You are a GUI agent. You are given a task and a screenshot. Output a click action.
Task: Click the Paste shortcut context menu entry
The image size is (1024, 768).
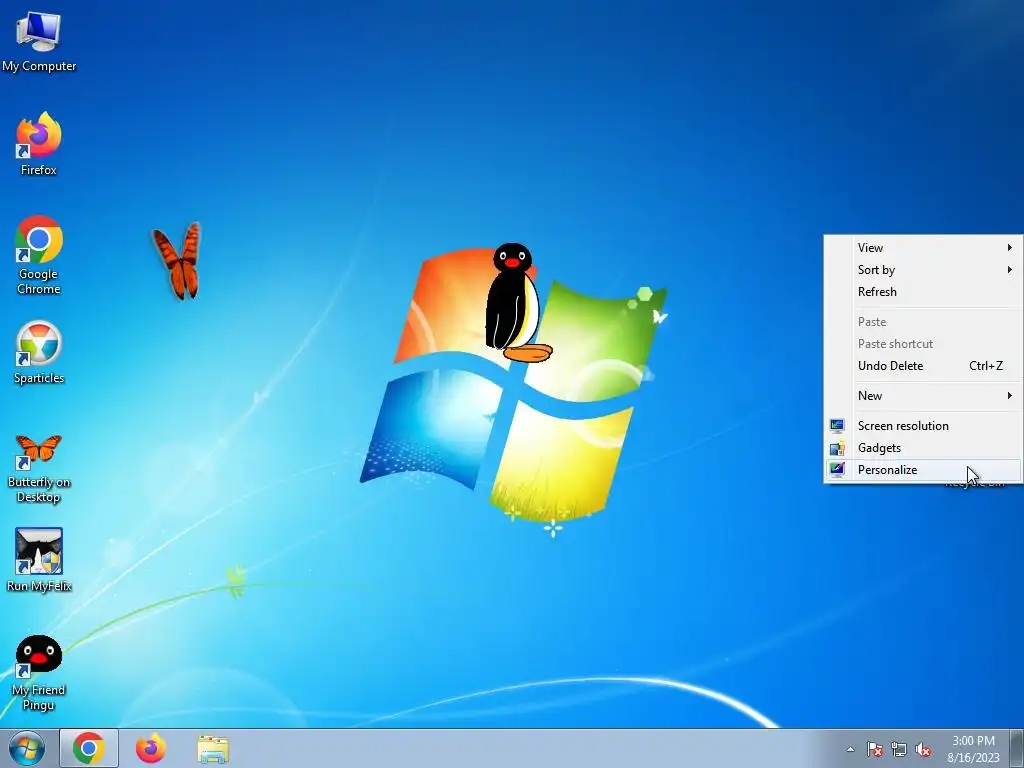[x=923, y=344]
